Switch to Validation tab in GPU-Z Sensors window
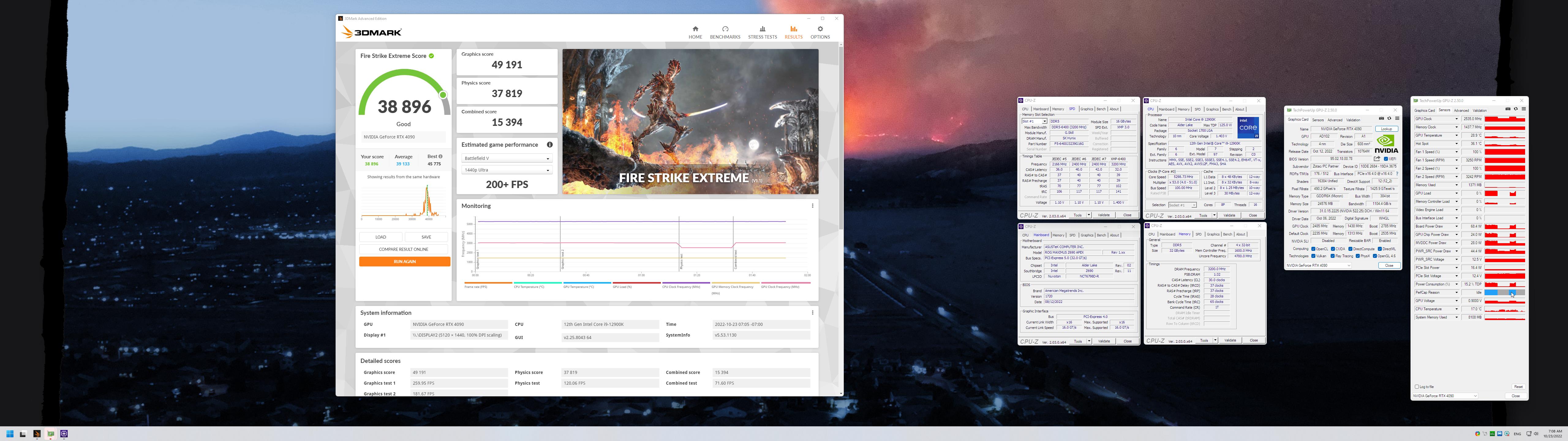This screenshot has height=441, width=1568. tap(1480, 111)
